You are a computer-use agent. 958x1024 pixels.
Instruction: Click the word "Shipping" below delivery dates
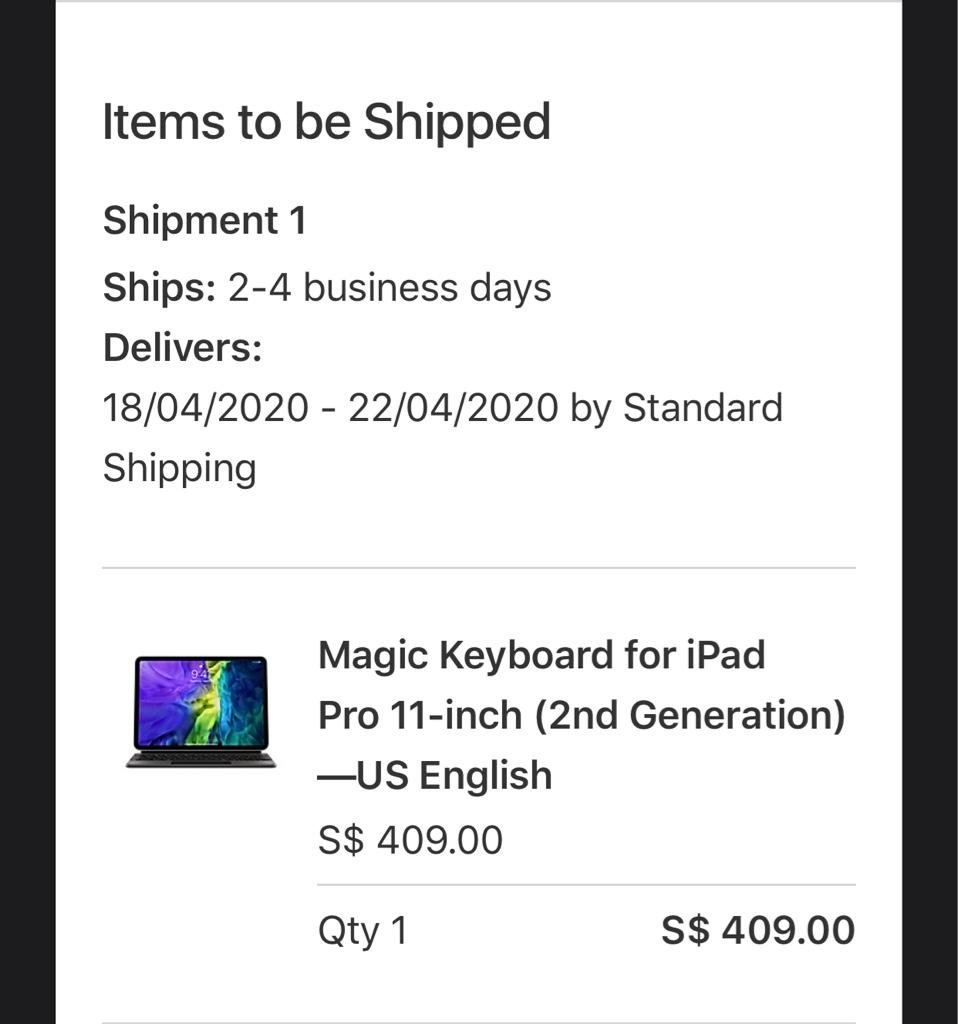click(x=179, y=468)
